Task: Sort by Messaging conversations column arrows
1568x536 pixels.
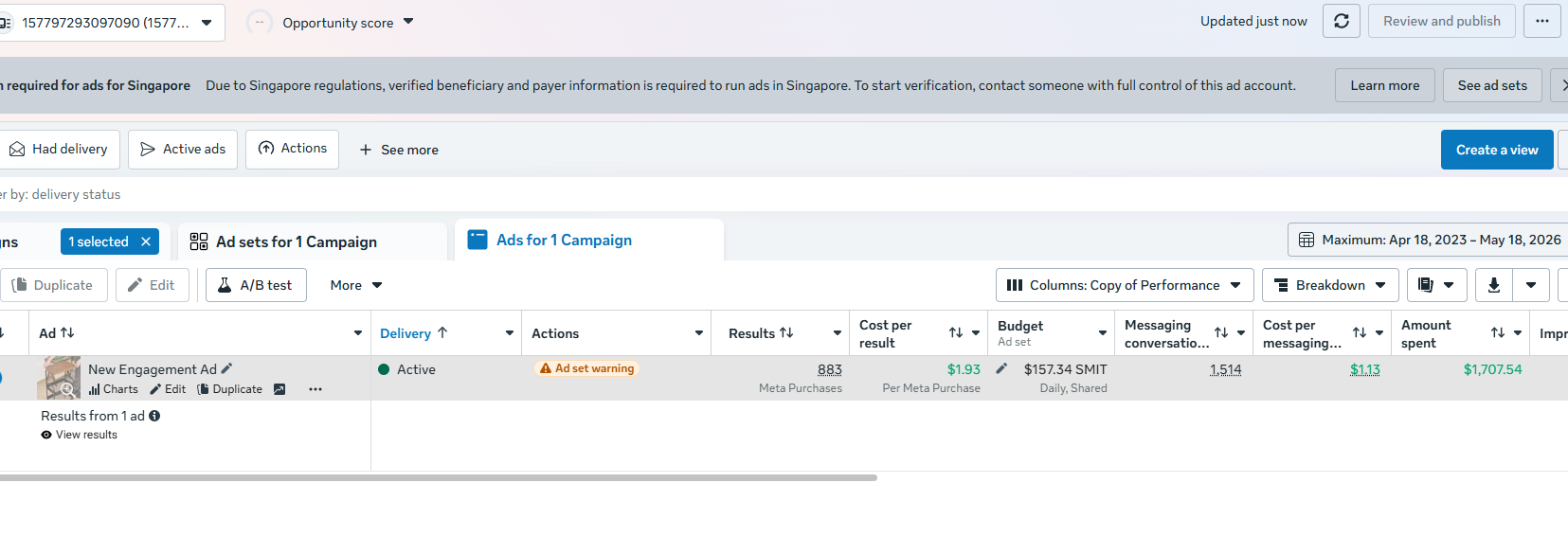Action: 1221,332
